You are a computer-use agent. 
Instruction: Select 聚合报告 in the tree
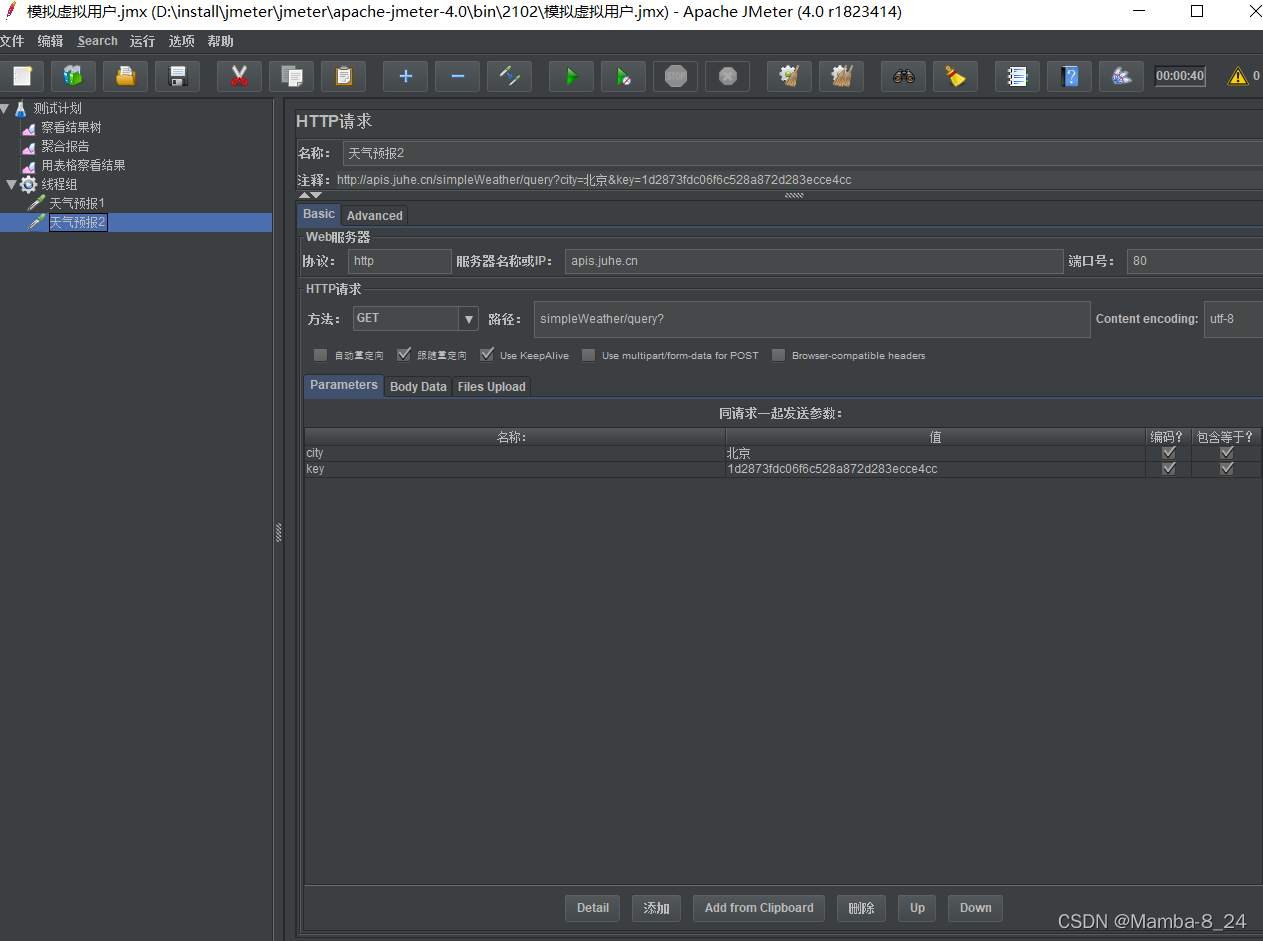click(x=65, y=146)
